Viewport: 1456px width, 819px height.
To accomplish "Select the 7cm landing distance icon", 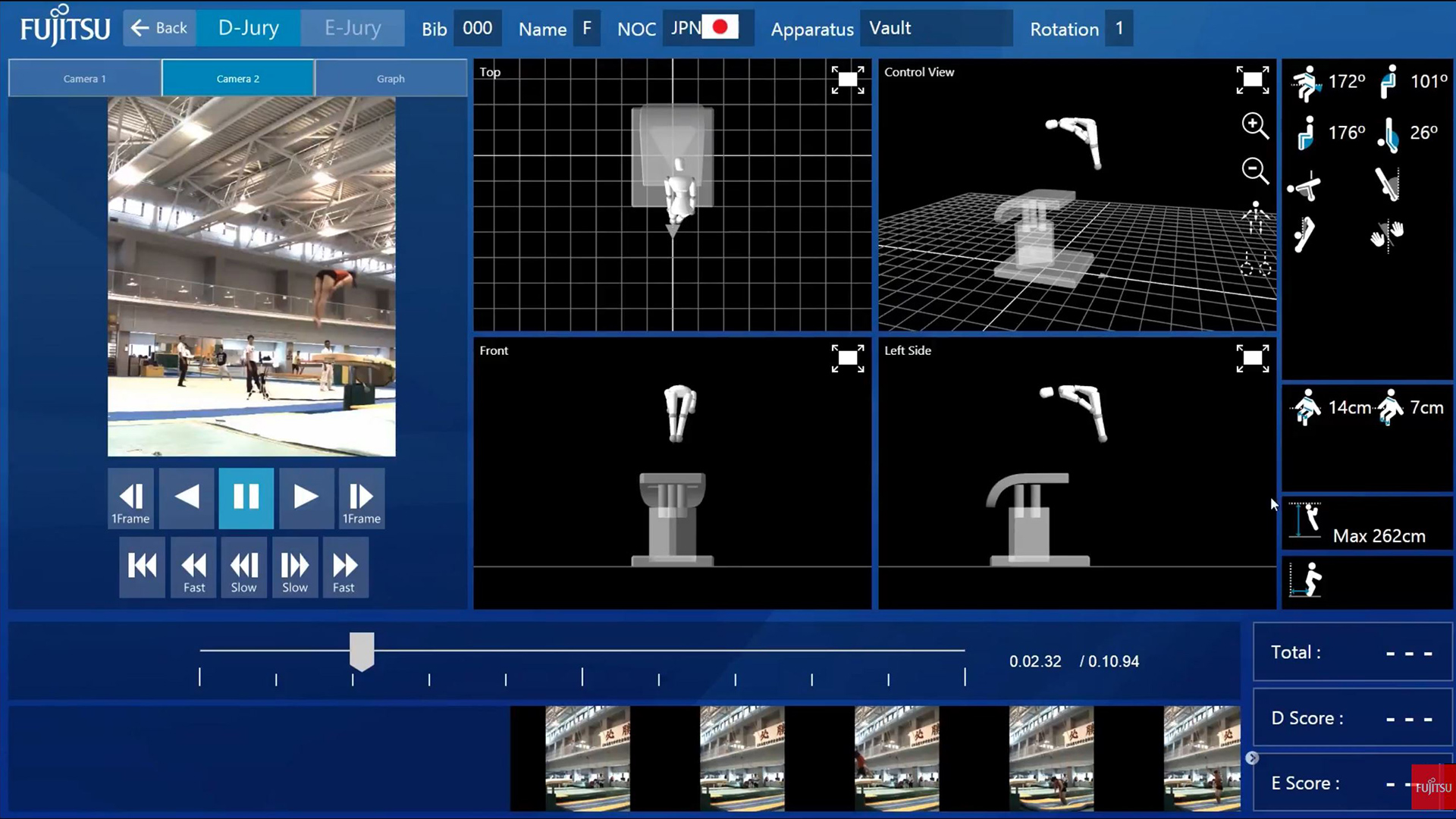I will [1390, 407].
